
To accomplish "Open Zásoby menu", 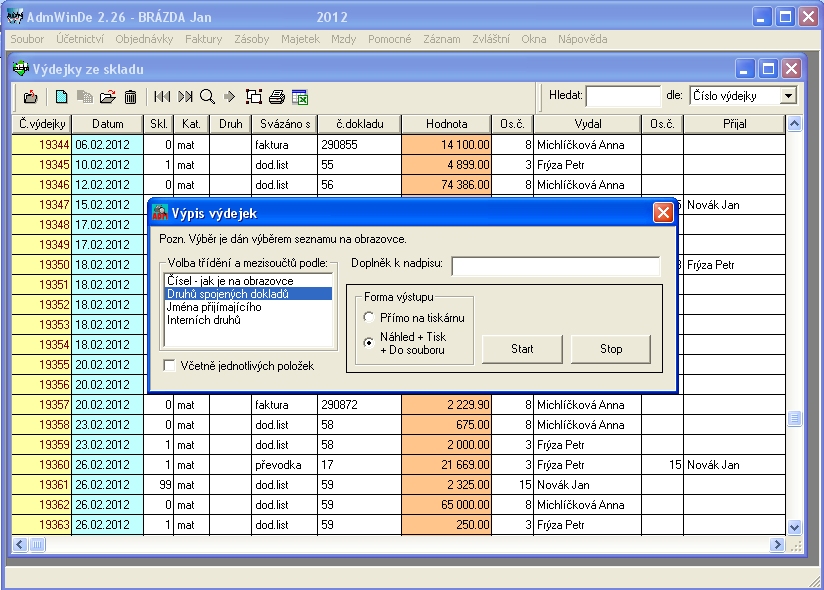I will tap(252, 39).
